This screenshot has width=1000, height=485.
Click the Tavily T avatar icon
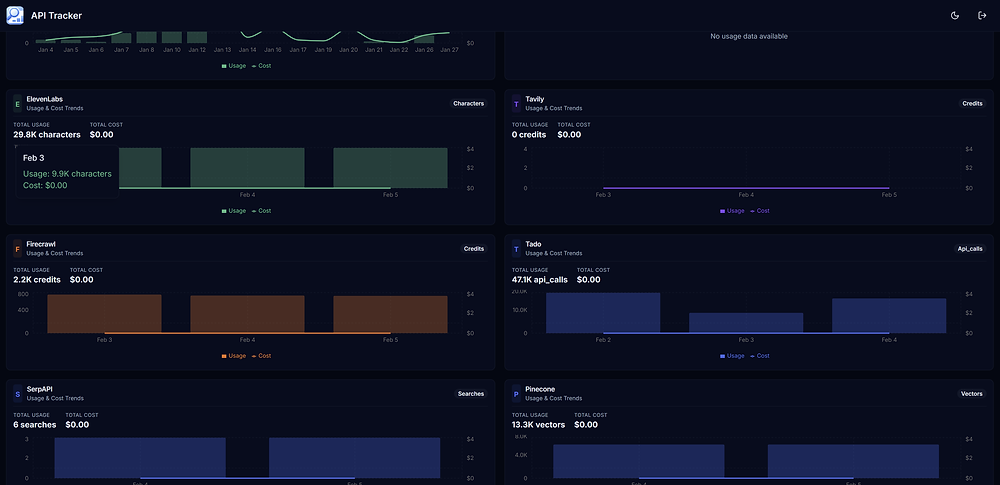click(517, 103)
